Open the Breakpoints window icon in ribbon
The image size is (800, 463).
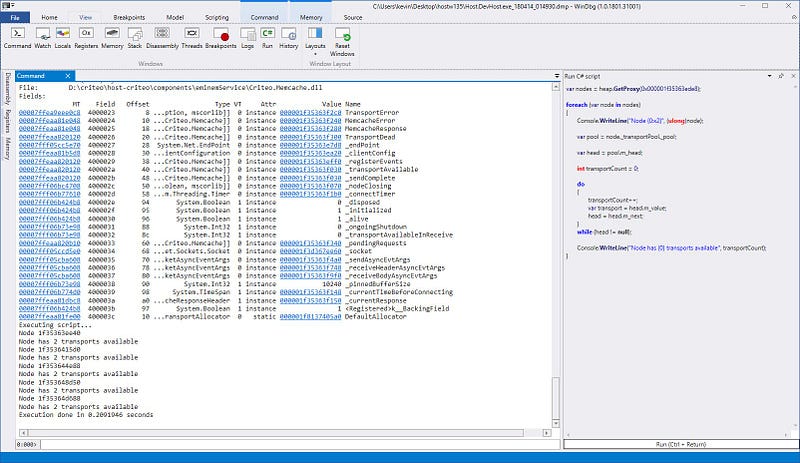221,38
